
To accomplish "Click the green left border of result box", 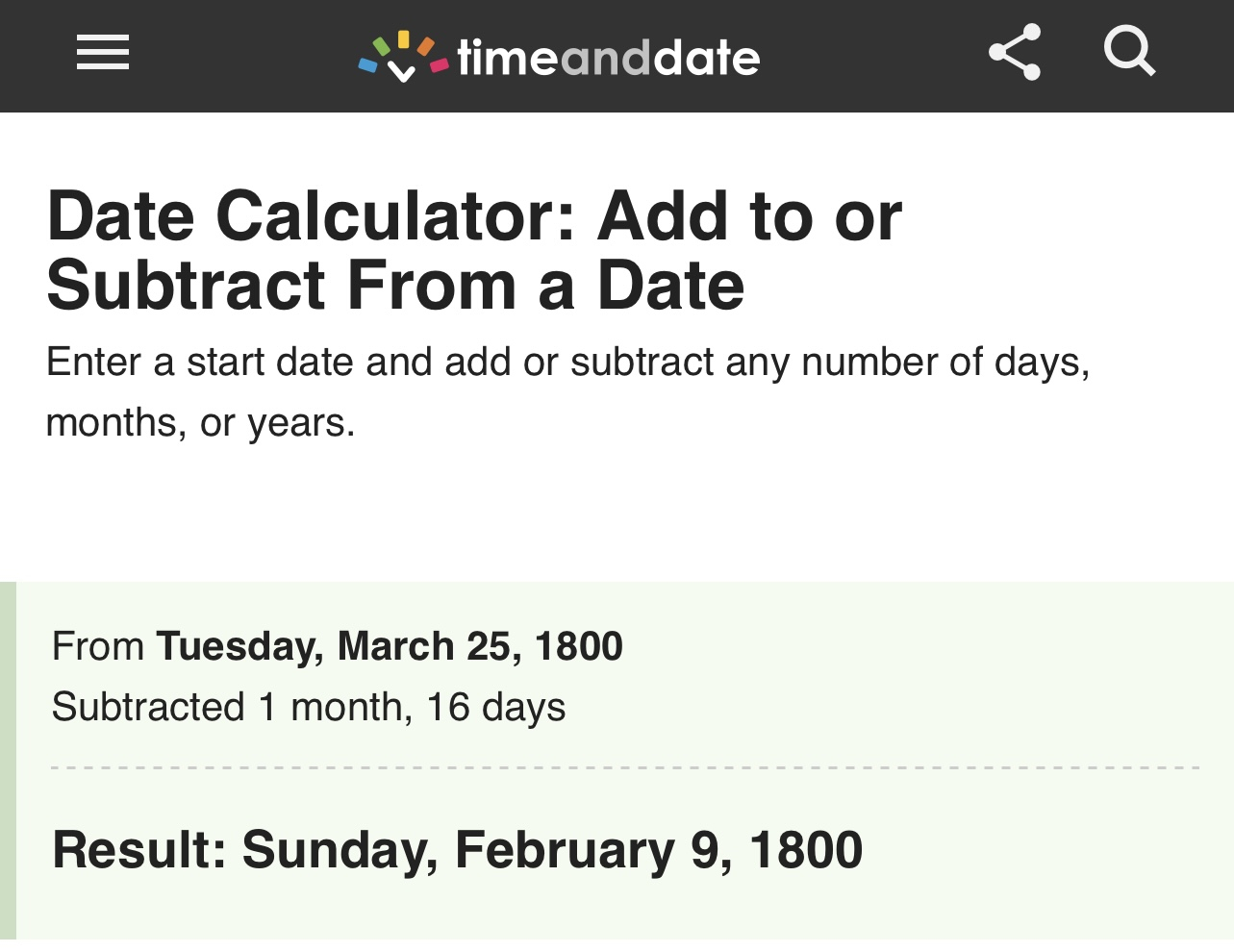I will tap(8, 760).
